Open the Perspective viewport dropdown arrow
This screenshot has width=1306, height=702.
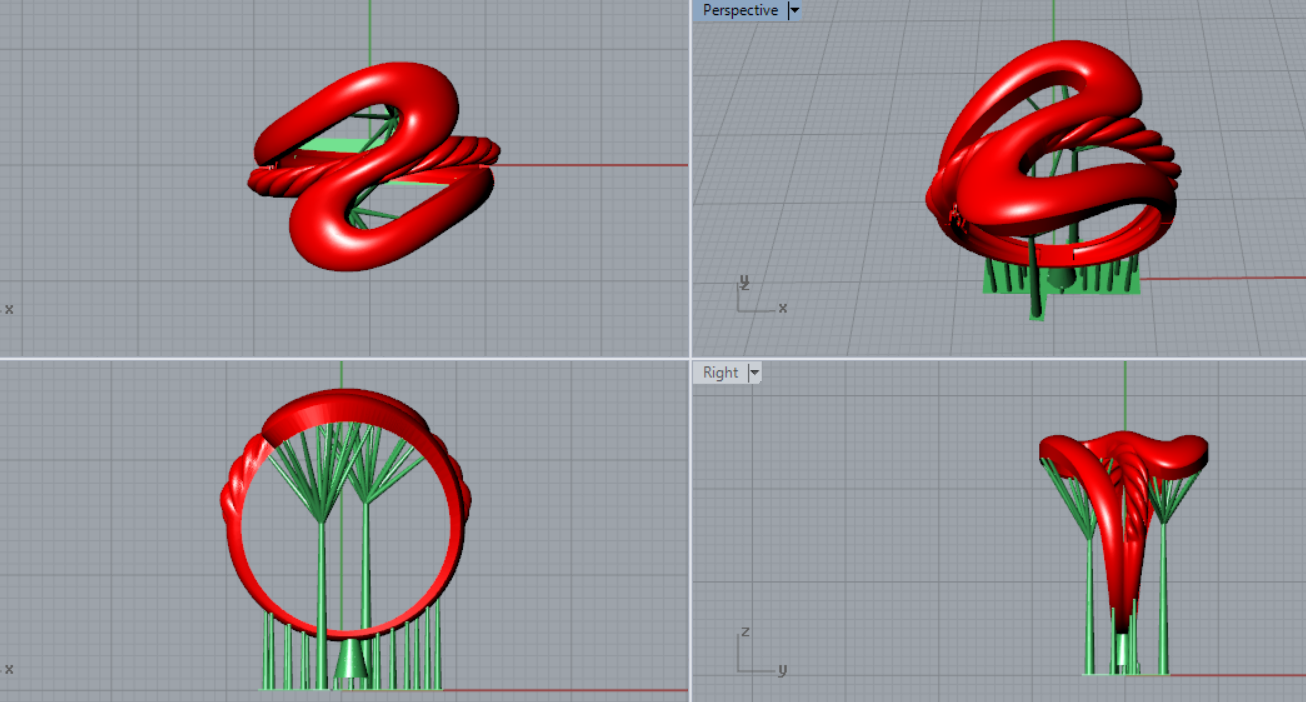point(794,10)
